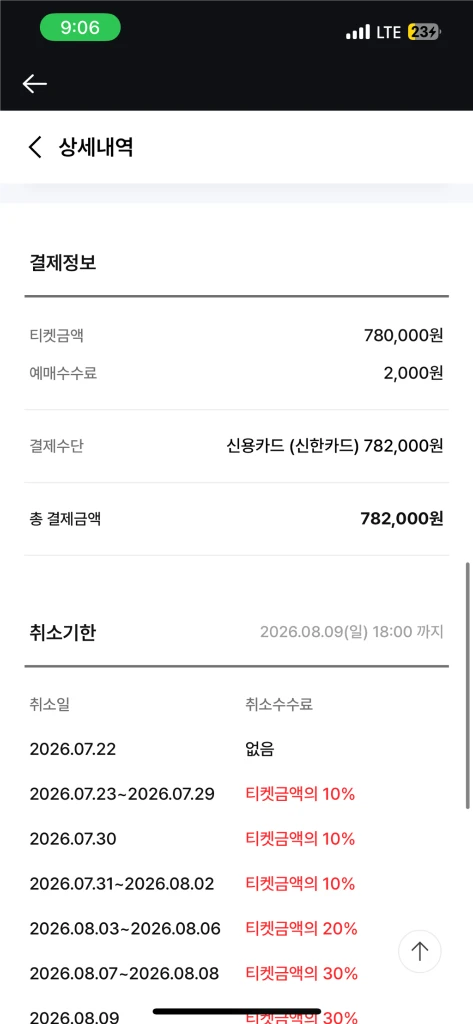Tap the LTE network label
473x1024 pixels.
pos(389,32)
